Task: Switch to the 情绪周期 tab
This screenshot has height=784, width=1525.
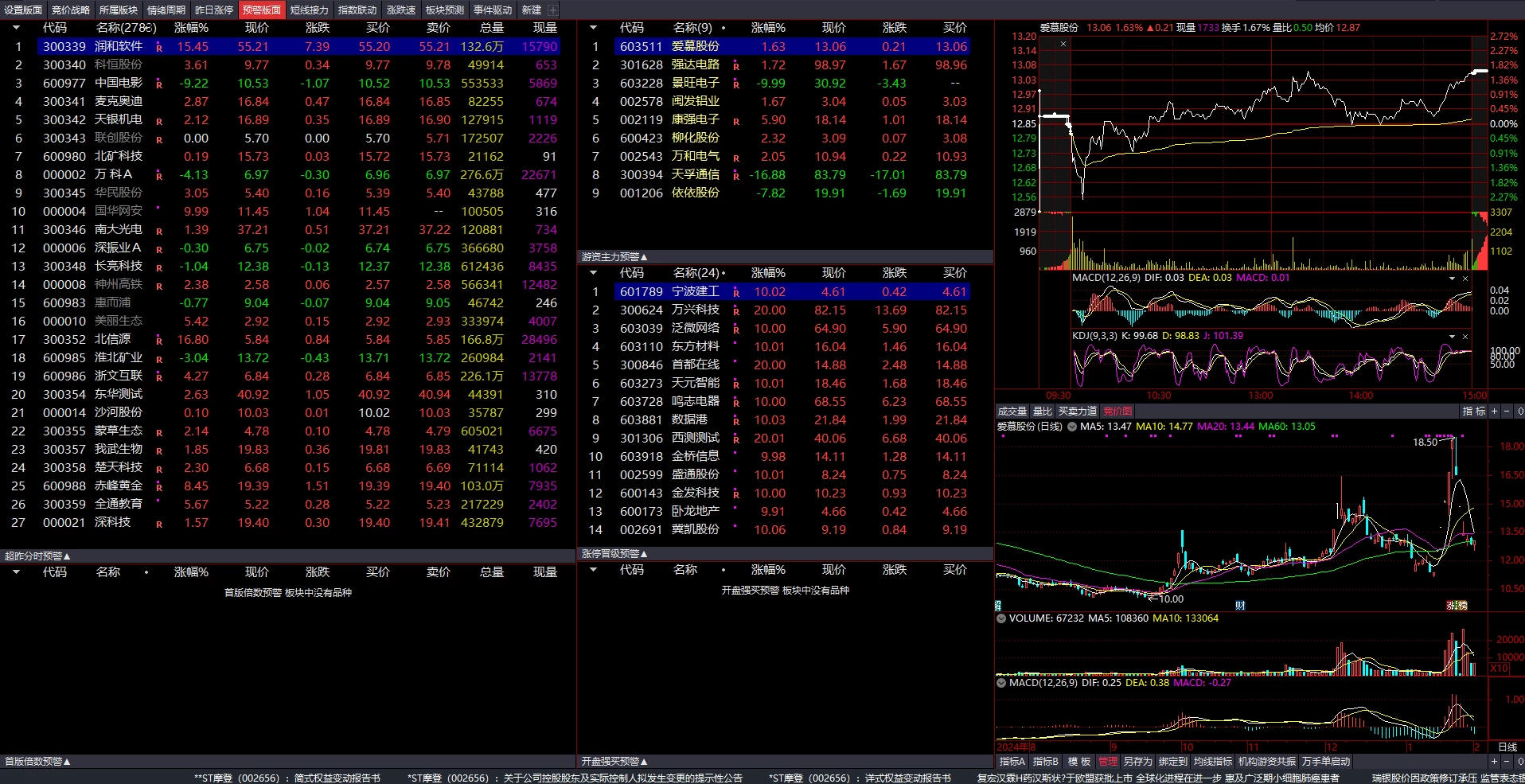Action: 166,10
